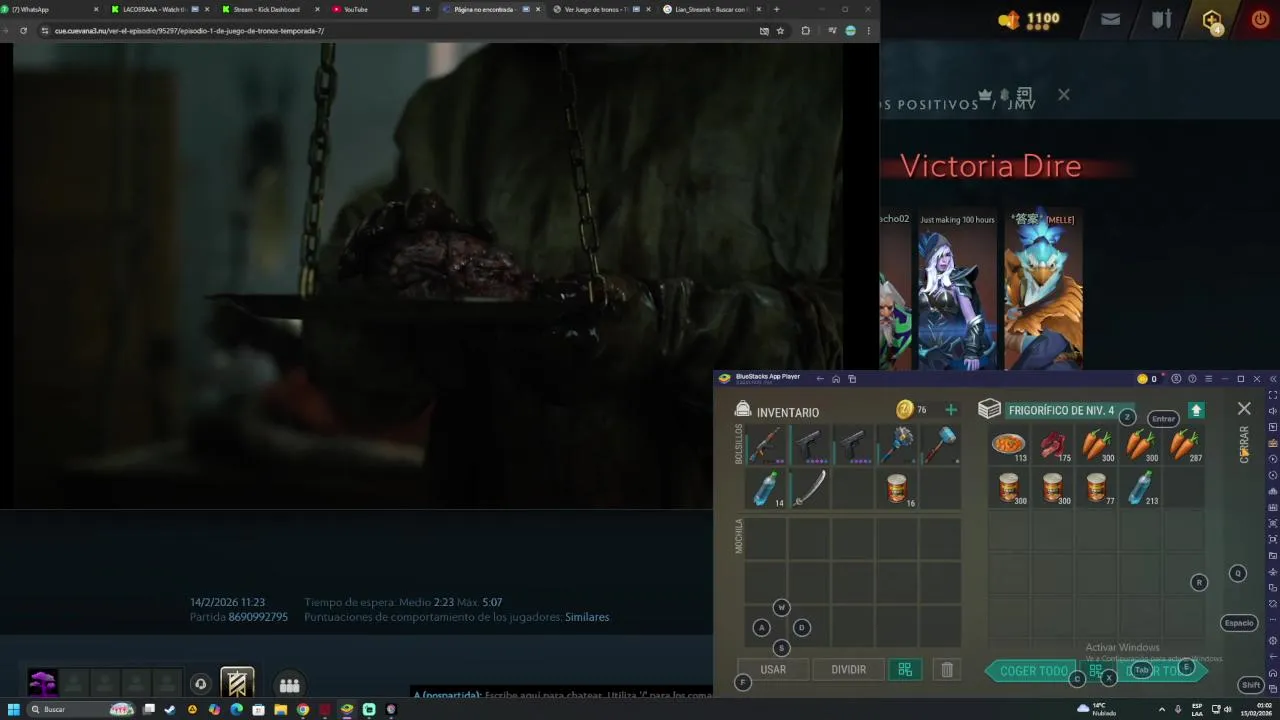
Task: Open BlueStacks settings gear in side toolbar
Action: [x=1272, y=640]
